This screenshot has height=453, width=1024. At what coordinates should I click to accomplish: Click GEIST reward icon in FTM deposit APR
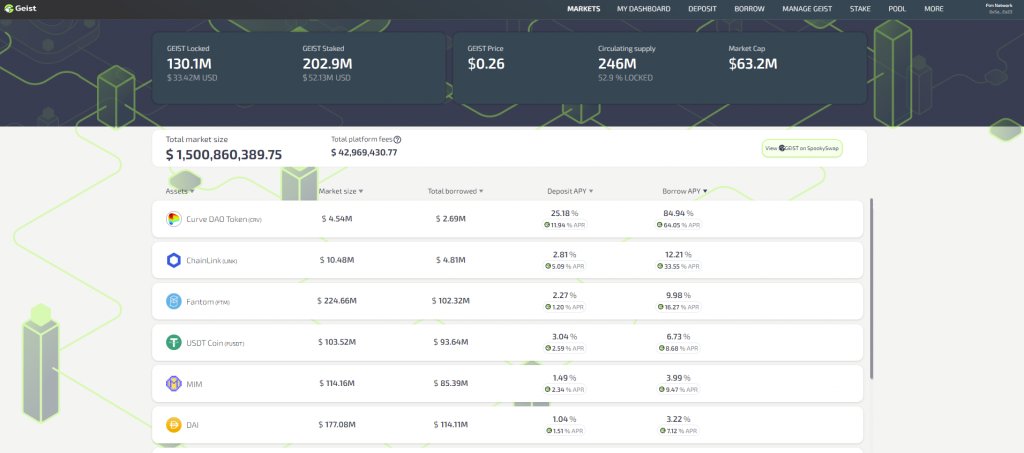pos(547,307)
